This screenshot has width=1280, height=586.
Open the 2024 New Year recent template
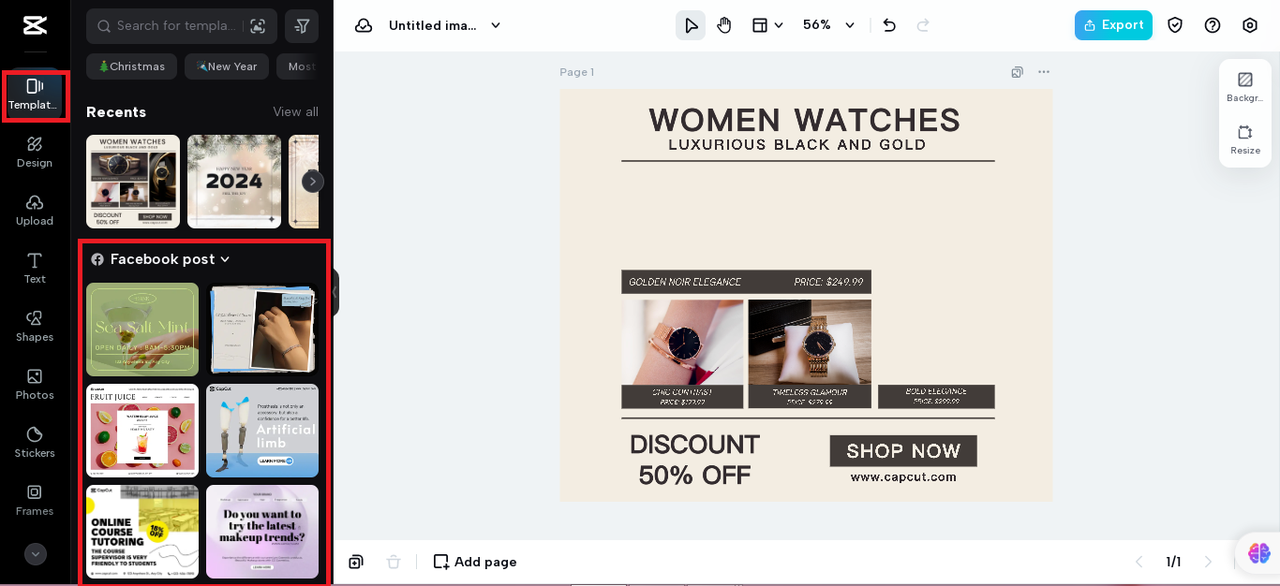tap(234, 181)
